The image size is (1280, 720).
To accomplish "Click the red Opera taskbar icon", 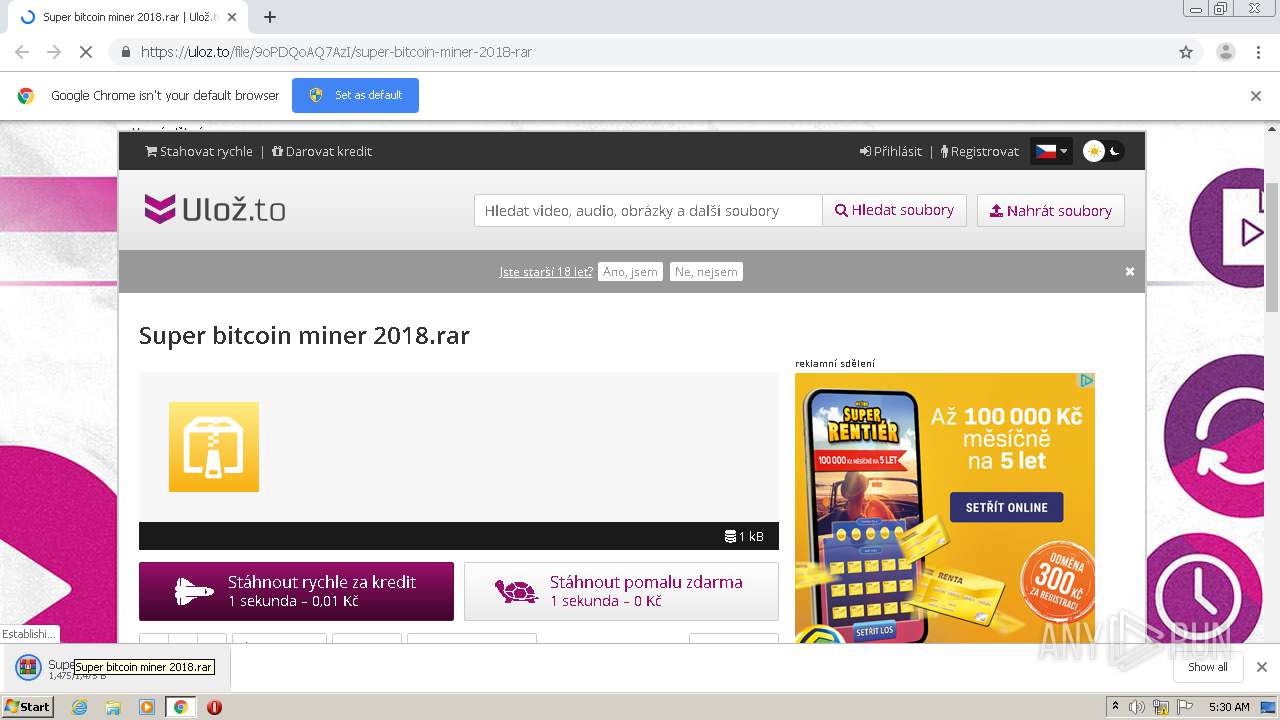I will (x=214, y=707).
